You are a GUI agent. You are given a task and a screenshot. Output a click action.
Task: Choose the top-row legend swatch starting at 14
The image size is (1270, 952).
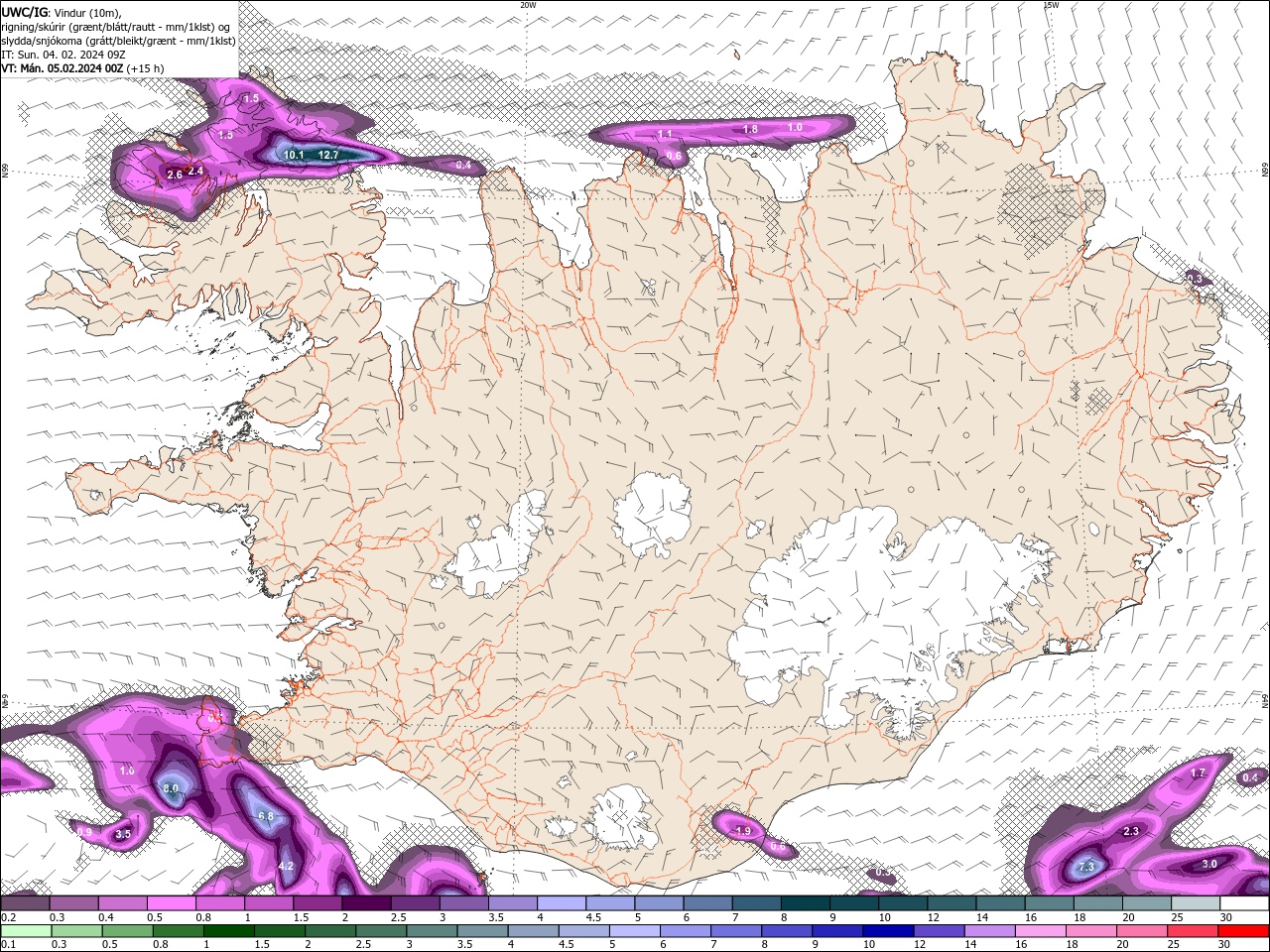1000,903
